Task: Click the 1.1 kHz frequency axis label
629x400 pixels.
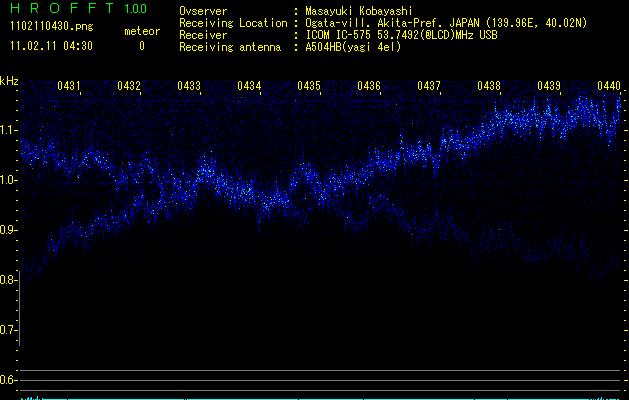Action: pos(8,130)
